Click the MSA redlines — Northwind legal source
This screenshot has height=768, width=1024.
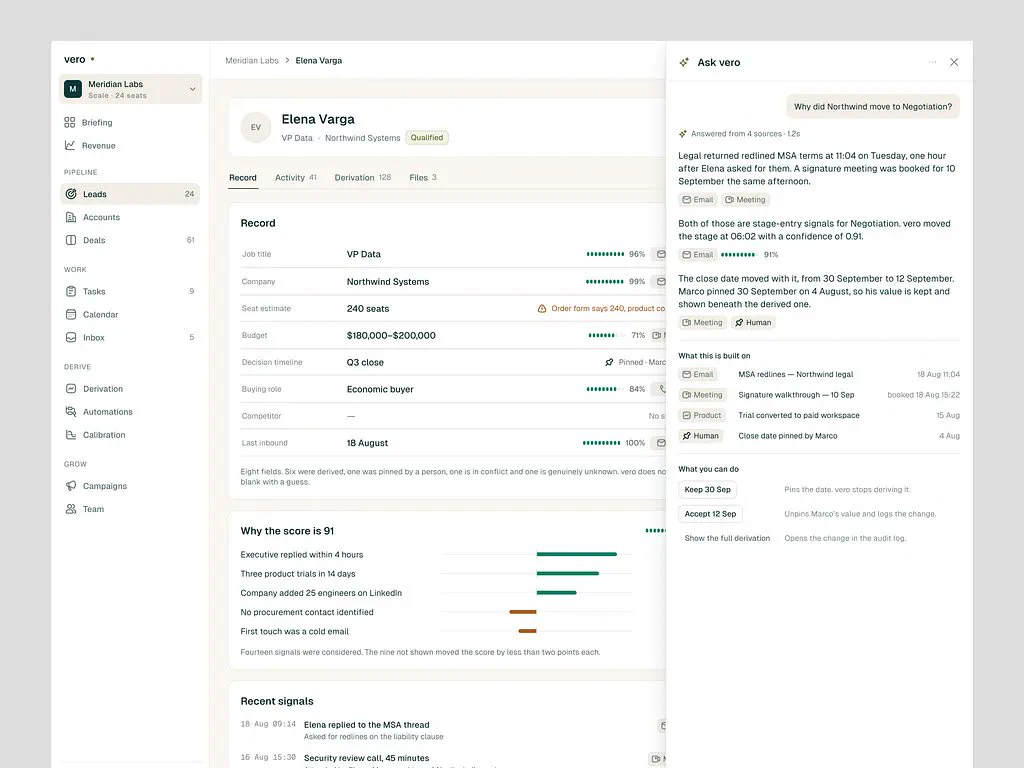[795, 374]
